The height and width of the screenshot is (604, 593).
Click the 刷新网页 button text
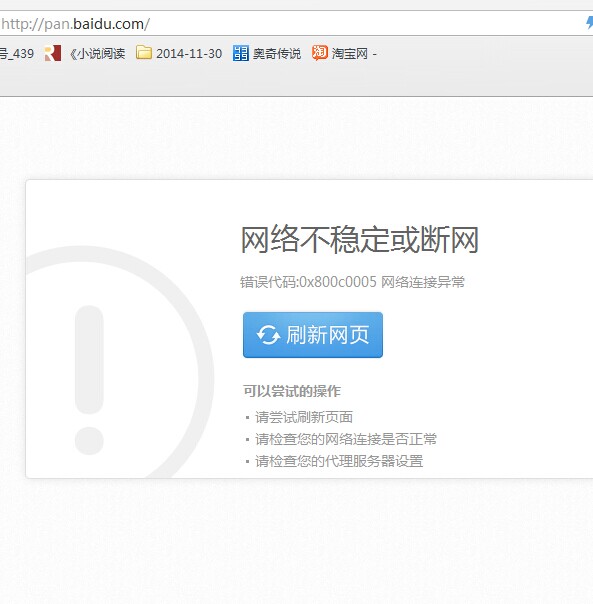click(x=328, y=335)
